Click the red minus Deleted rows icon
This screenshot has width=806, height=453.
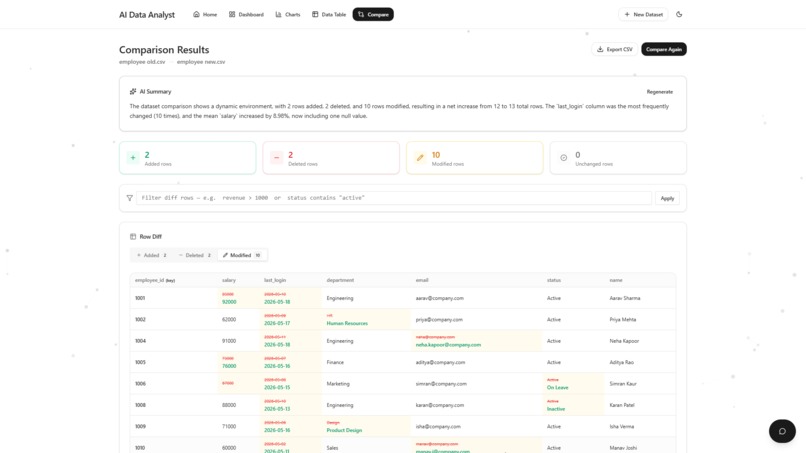tap(277, 158)
